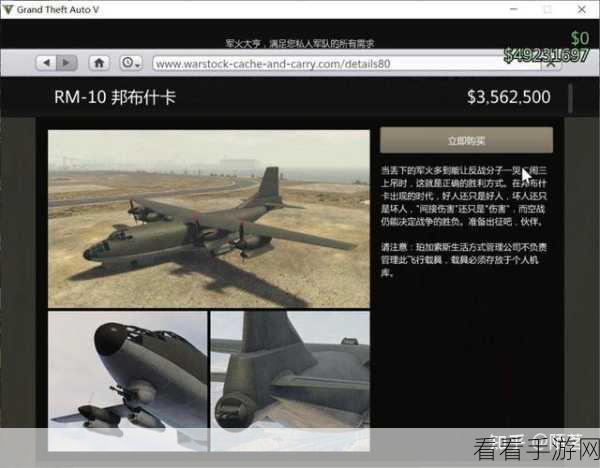Close the Grand Theft Auto V window
This screenshot has height=468, width=600.
pyautogui.click(x=582, y=9)
